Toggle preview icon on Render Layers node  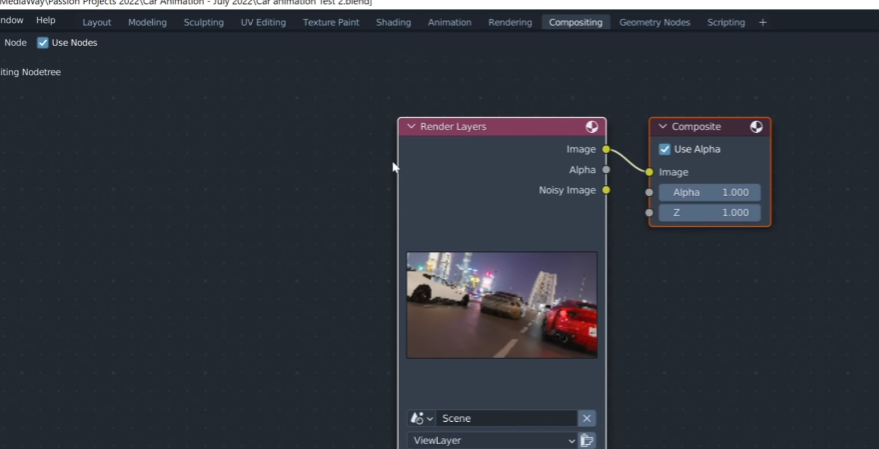591,127
